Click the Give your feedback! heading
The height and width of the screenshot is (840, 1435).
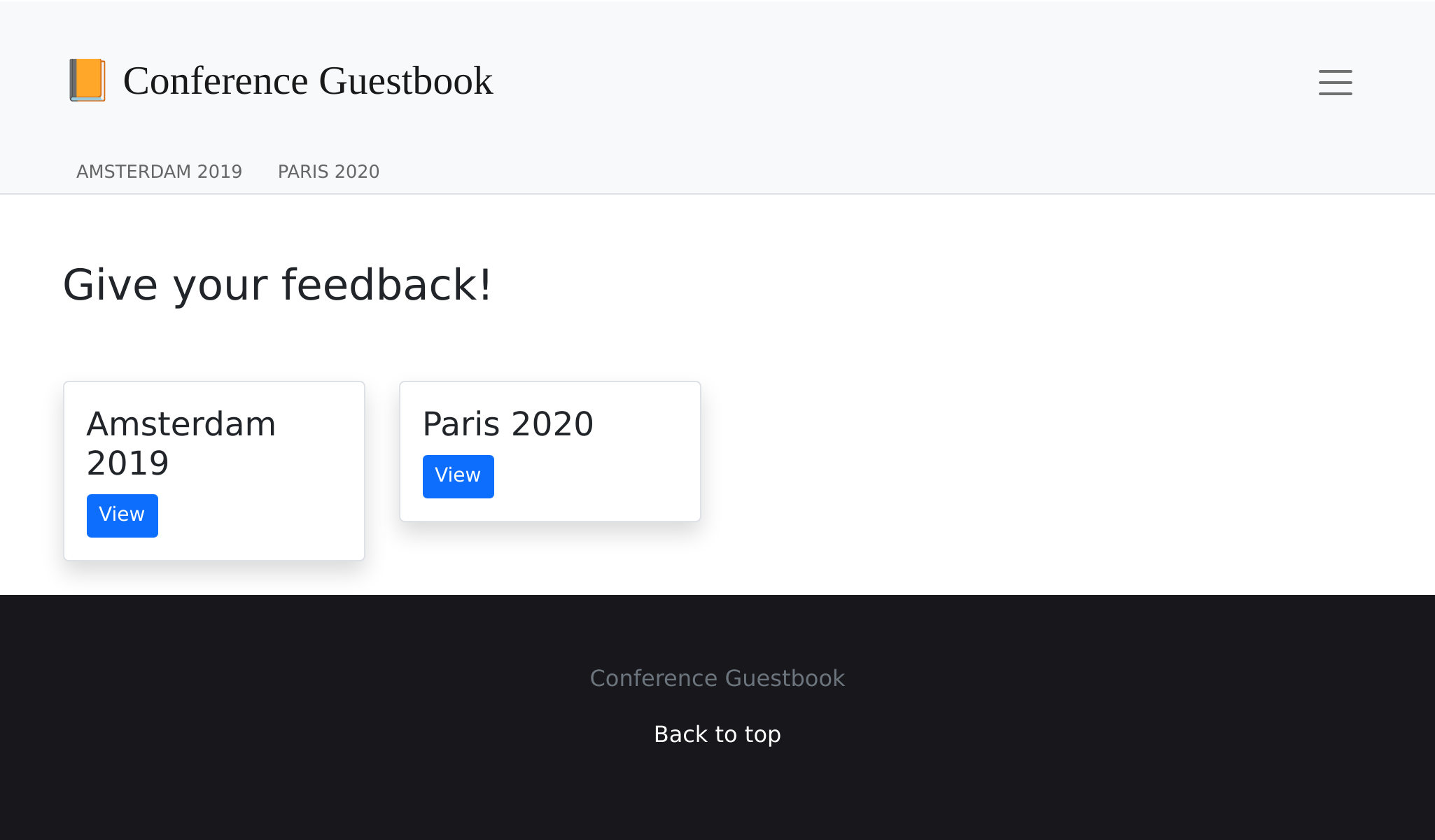277,285
